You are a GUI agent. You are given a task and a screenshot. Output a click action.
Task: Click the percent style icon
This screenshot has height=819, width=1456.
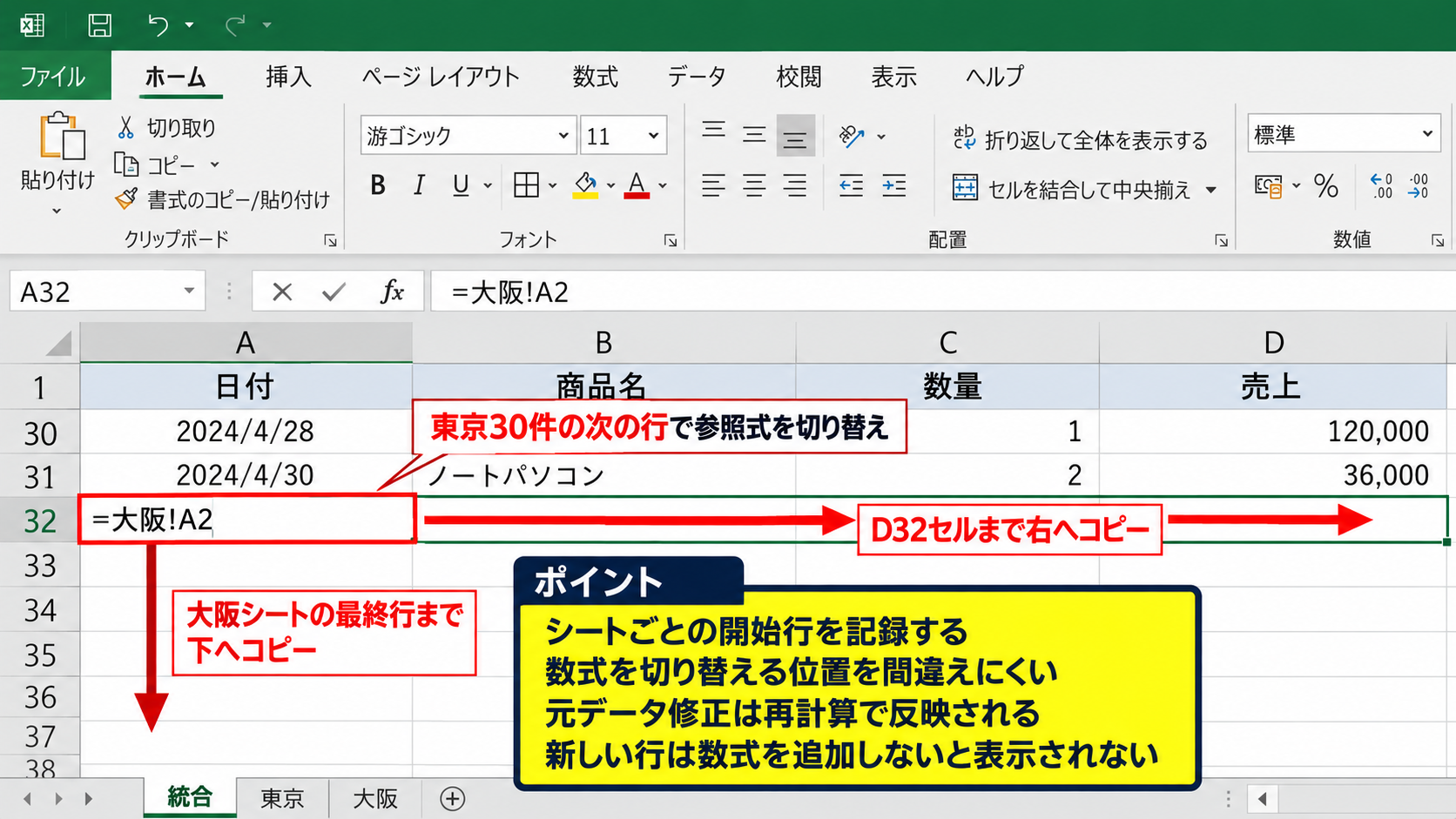click(1326, 185)
